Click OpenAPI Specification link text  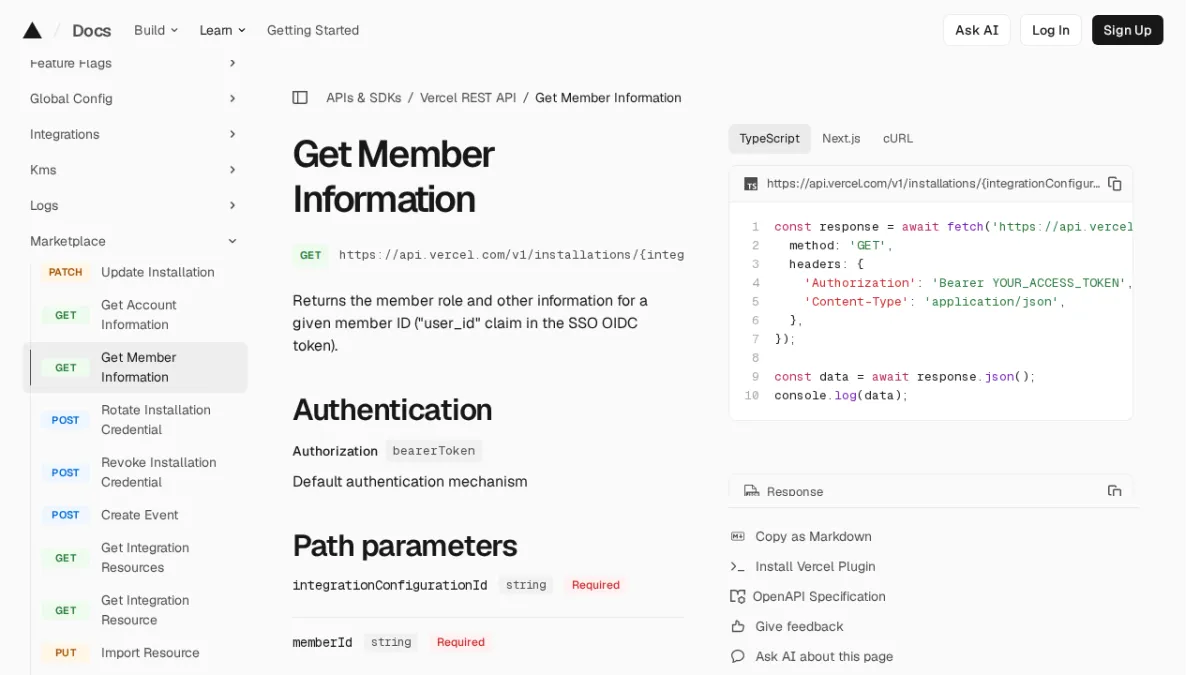click(x=819, y=597)
